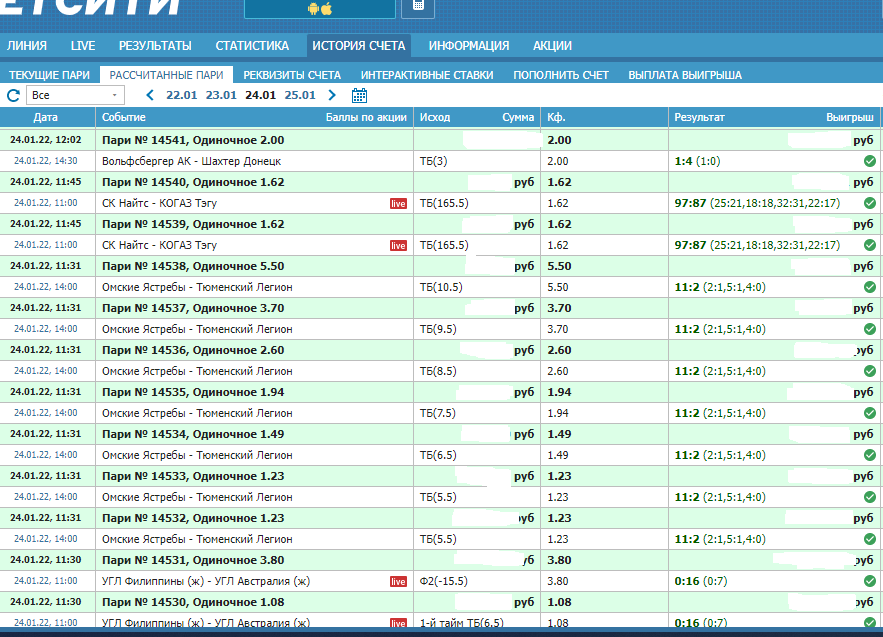The image size is (883, 637).
Task: Click the calculator icon at the top
Action: pos(417,8)
